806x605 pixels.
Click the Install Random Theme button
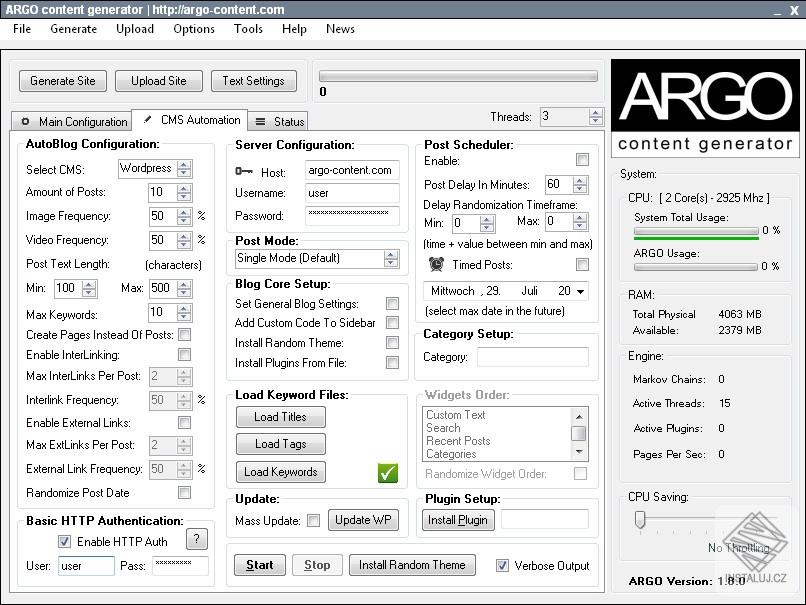point(412,565)
